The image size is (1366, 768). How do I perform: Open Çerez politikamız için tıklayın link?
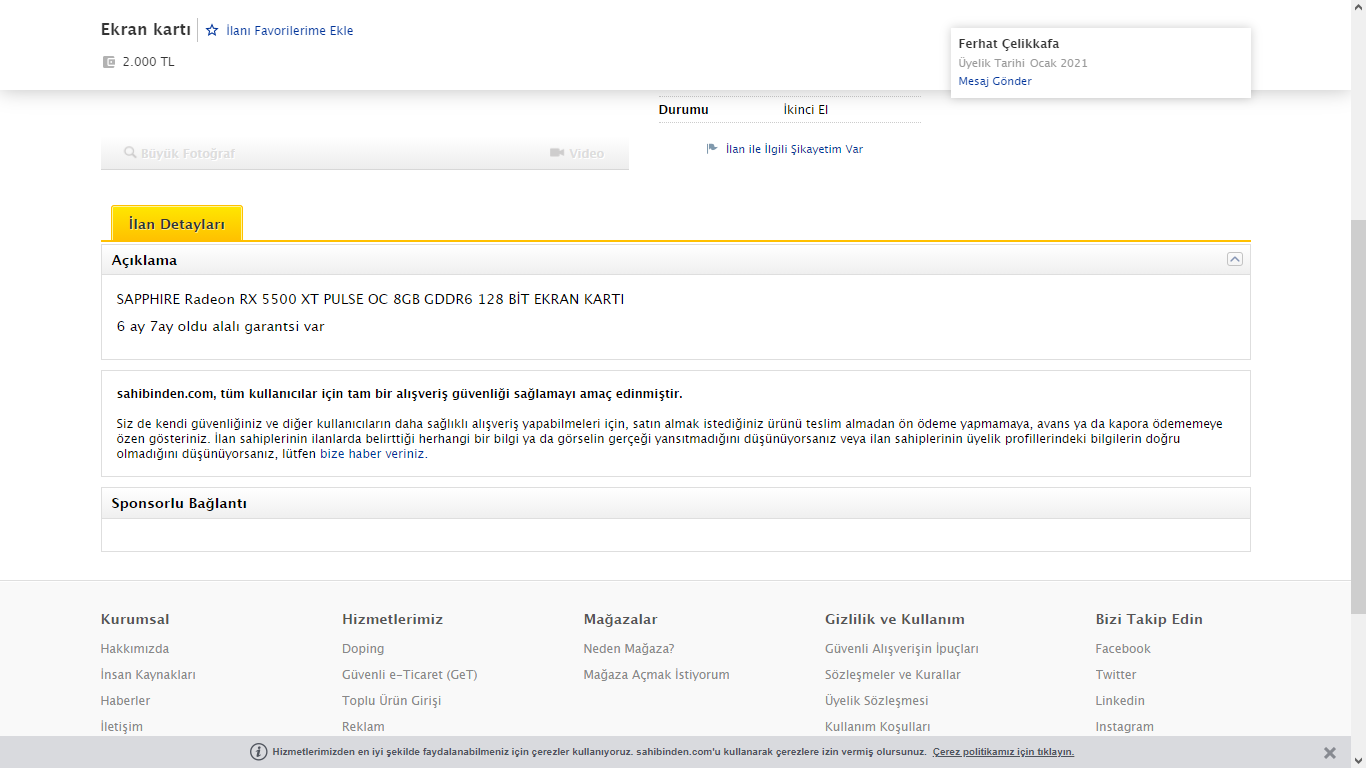[1003, 752]
